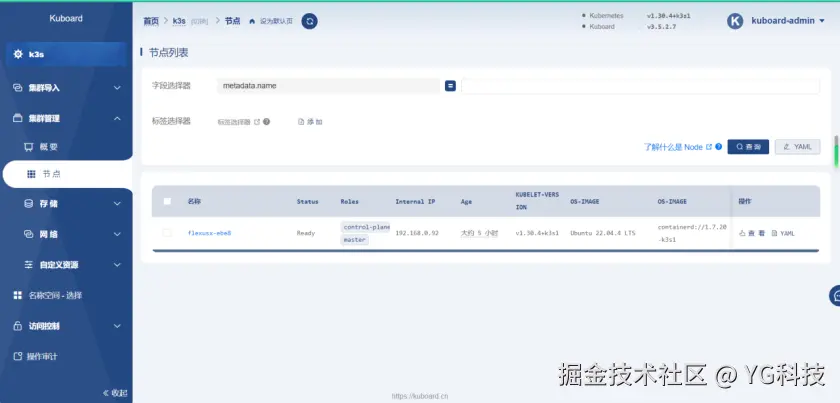Click the 标签选择器 link with external icon

point(238,122)
